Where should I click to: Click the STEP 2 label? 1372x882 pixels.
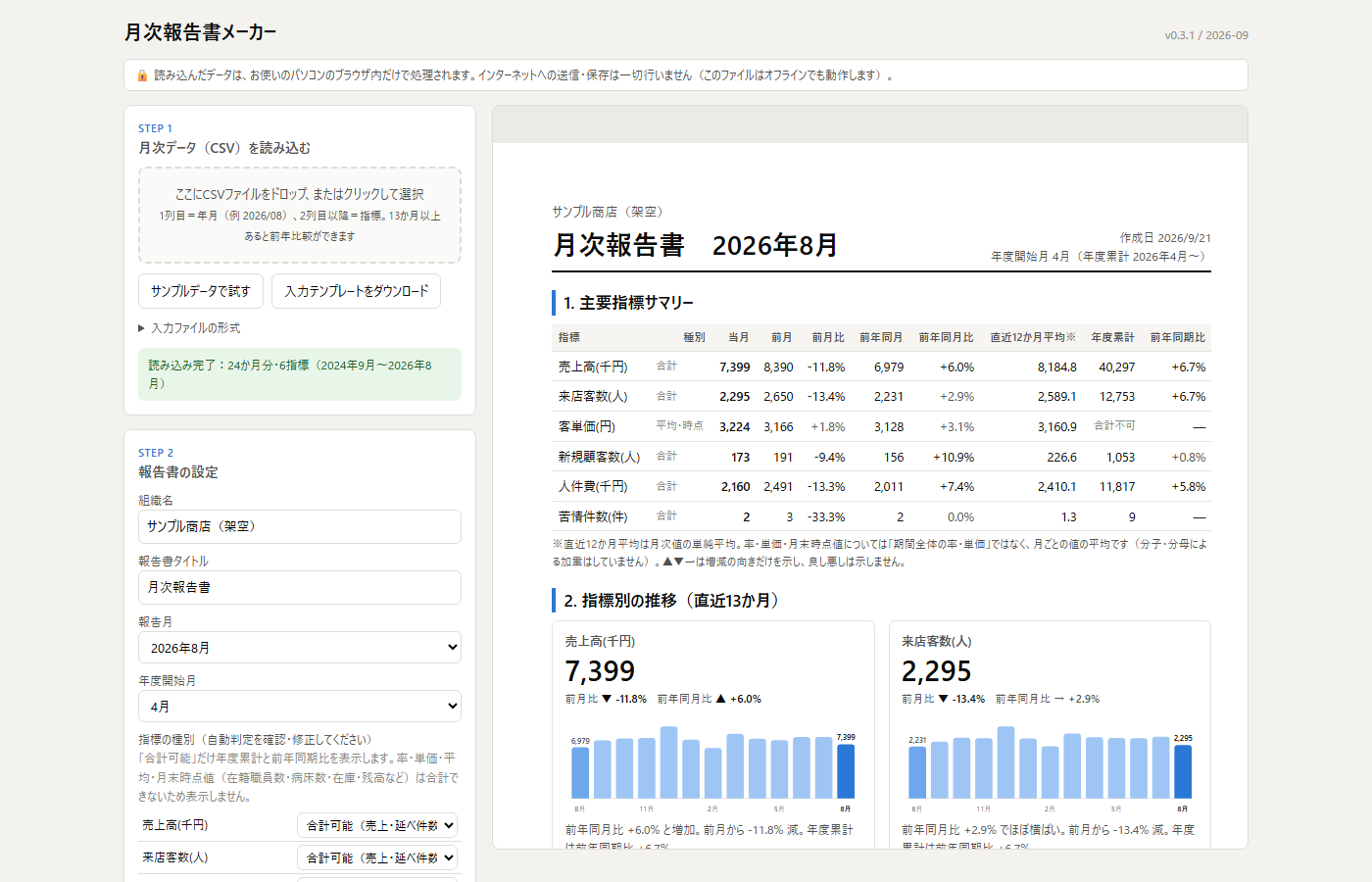156,453
